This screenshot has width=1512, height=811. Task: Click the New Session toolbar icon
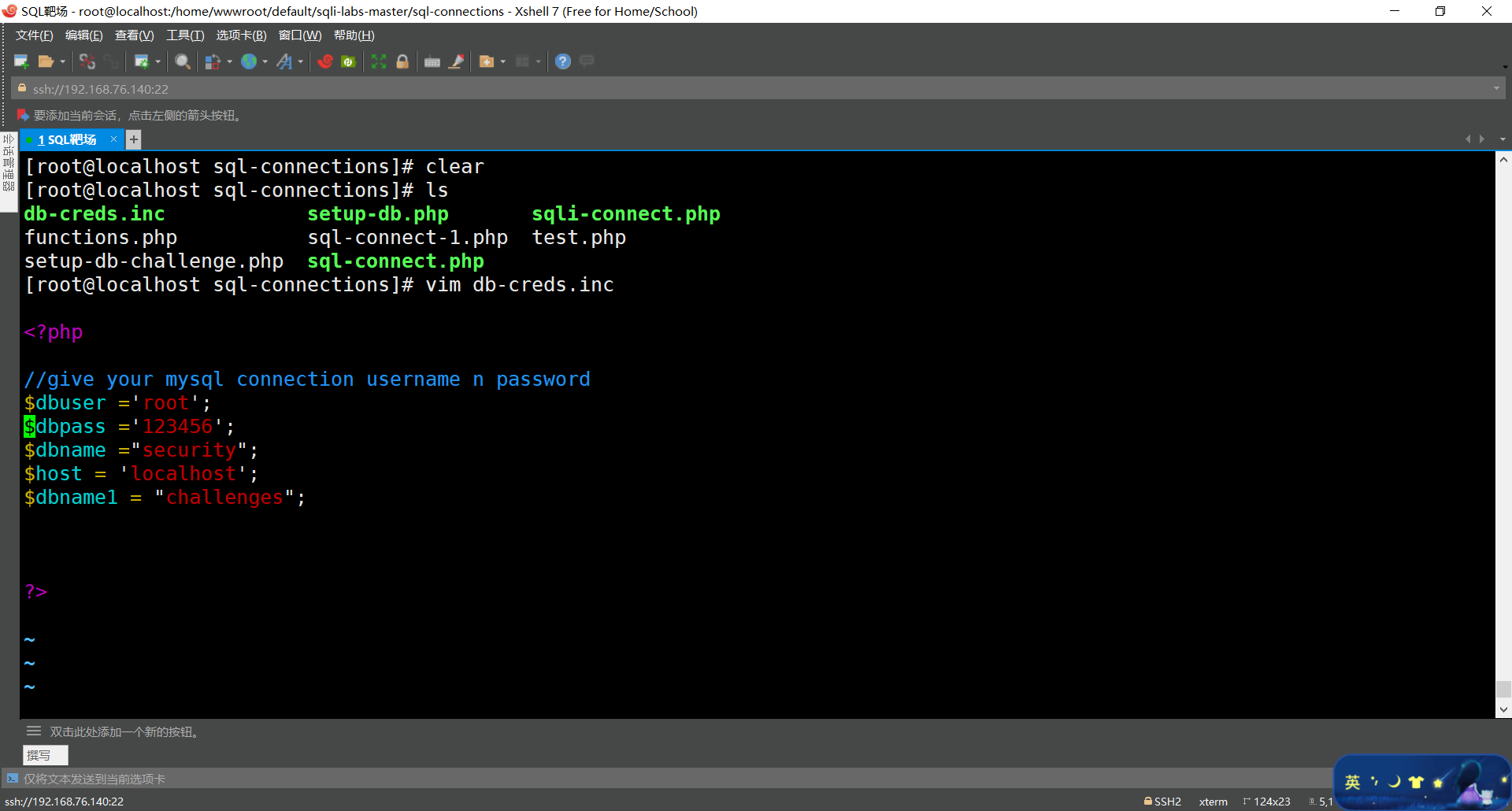click(x=21, y=61)
